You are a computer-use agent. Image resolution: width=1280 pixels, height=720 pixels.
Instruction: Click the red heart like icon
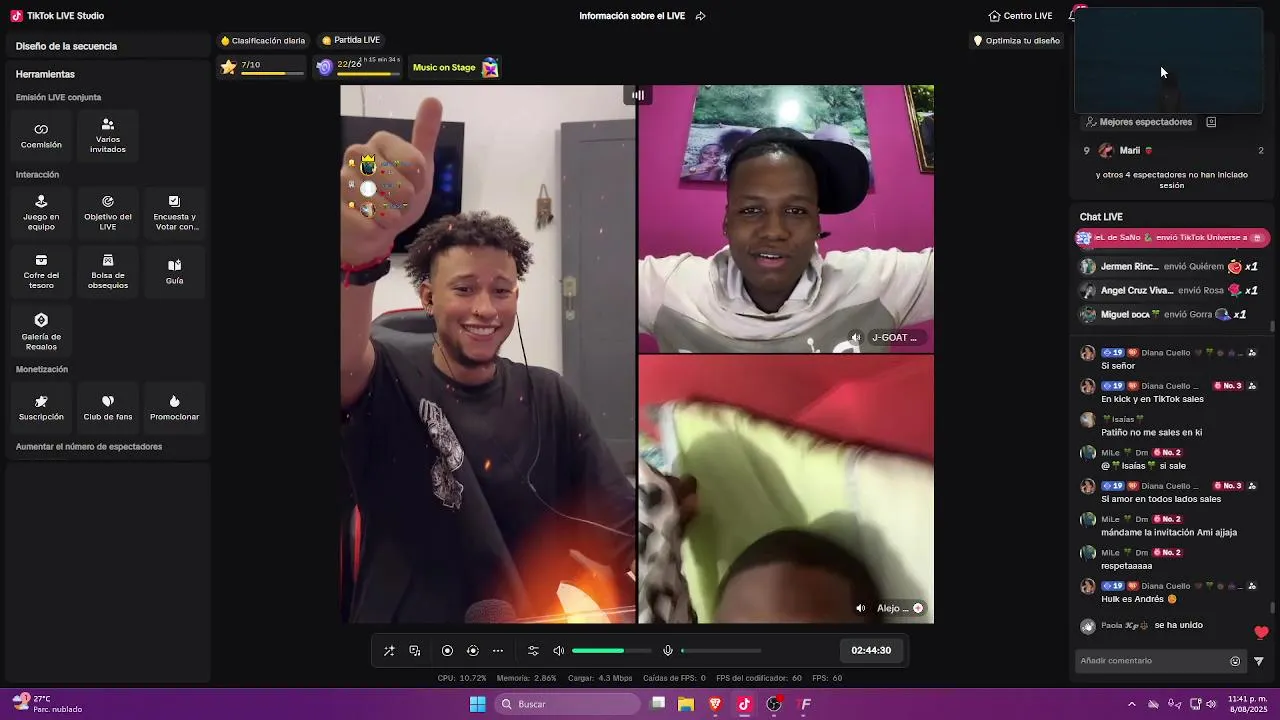pos(1261,632)
